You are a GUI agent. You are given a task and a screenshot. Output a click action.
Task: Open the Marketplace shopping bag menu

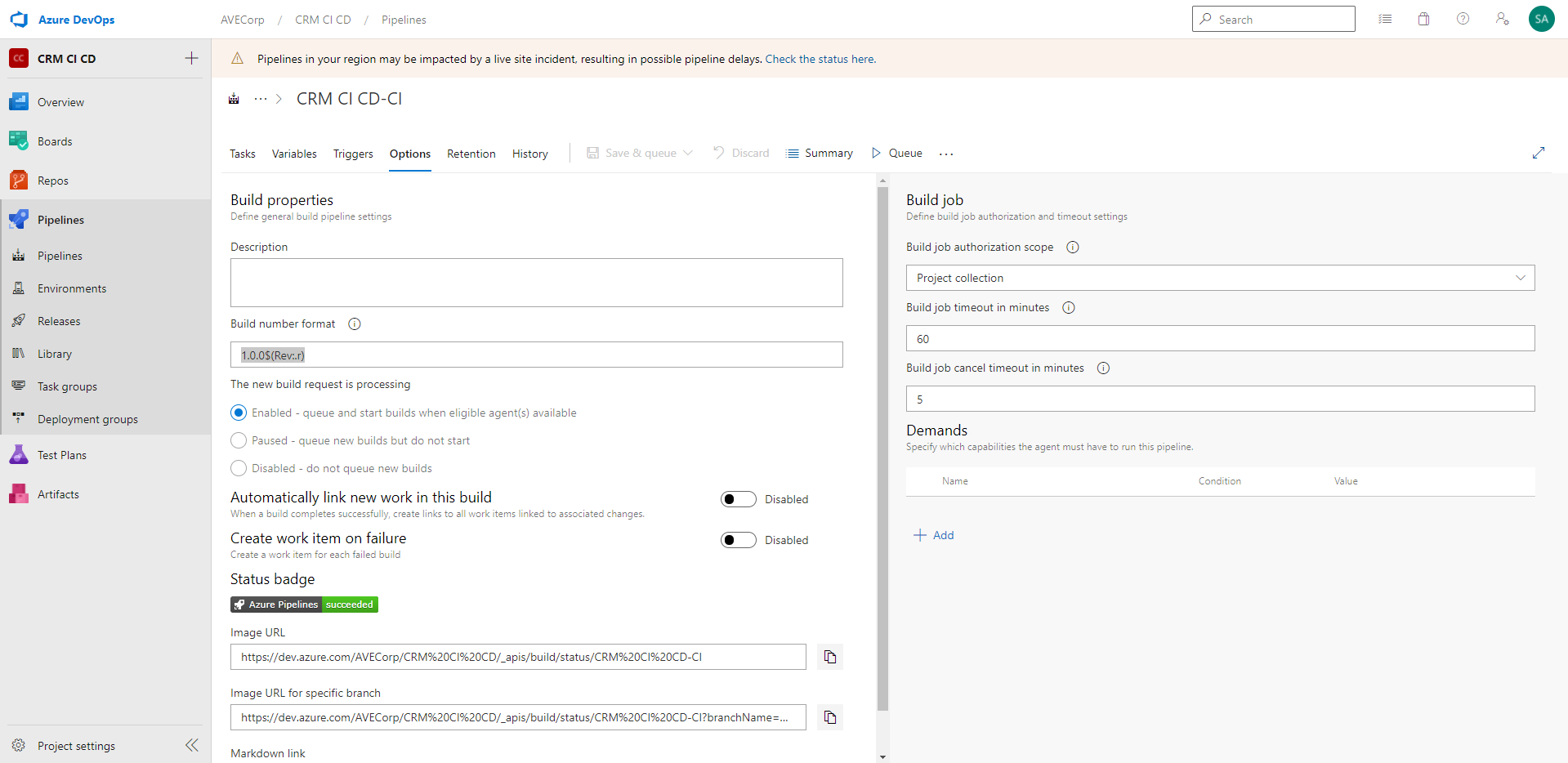point(1423,18)
